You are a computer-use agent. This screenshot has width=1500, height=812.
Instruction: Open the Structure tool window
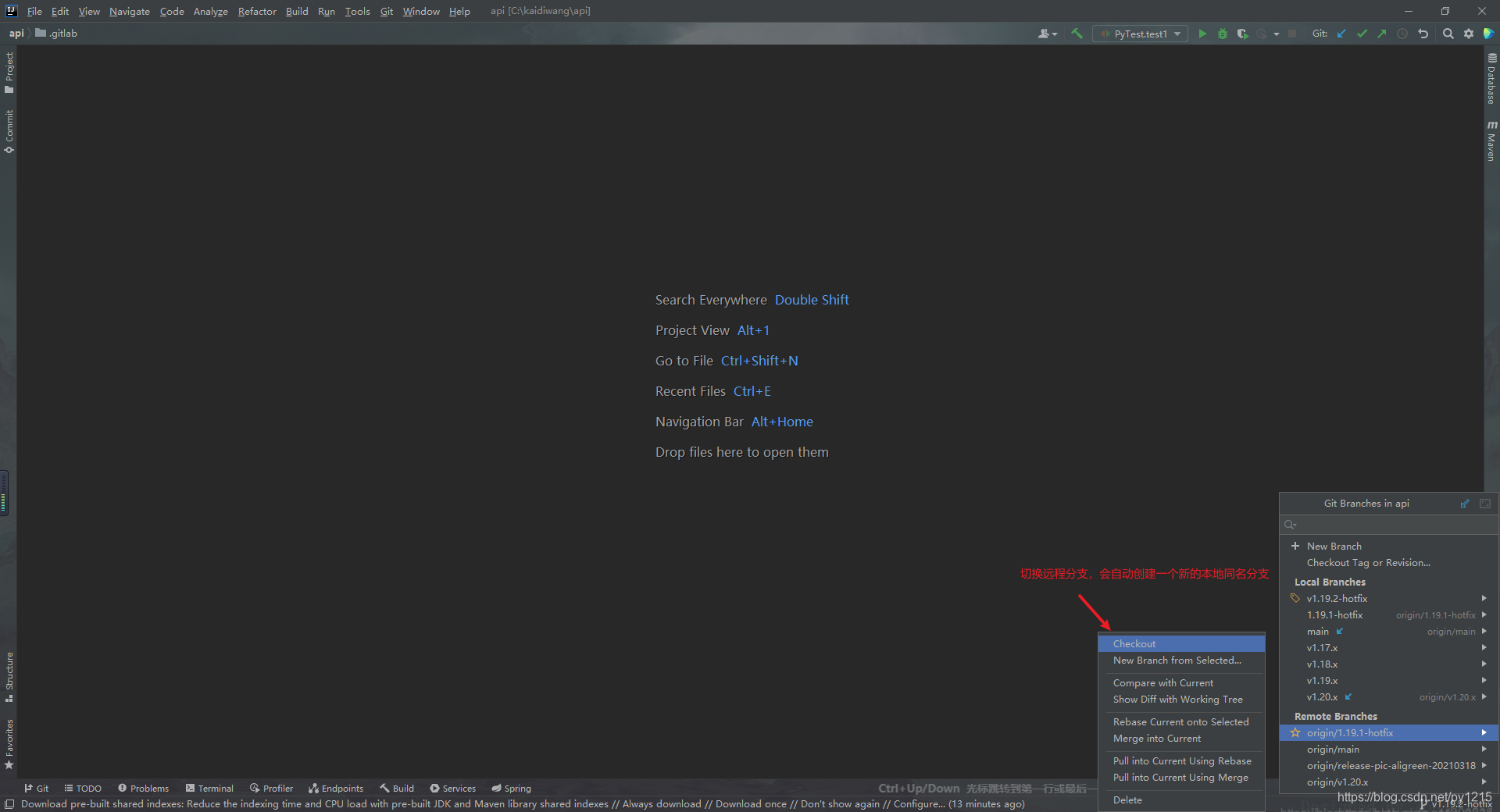(x=9, y=676)
